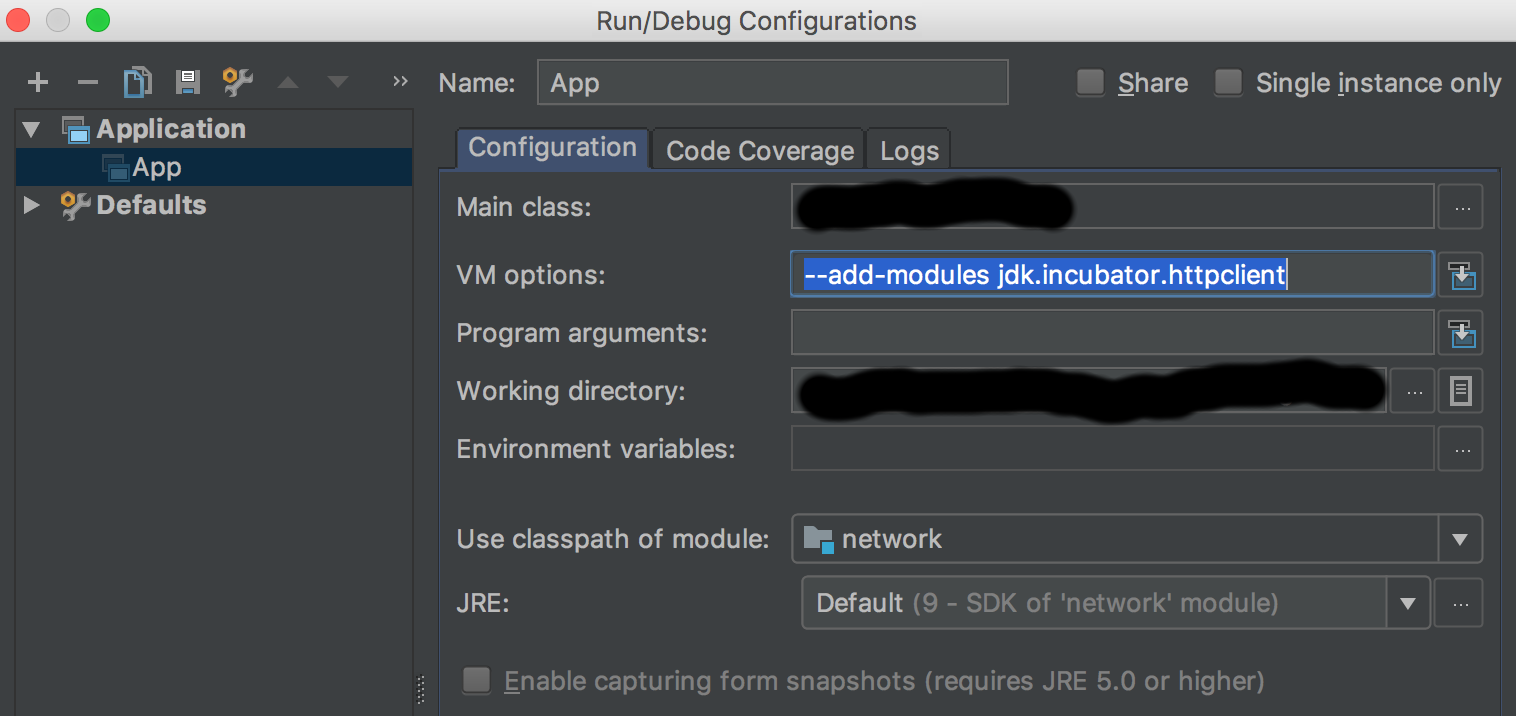Screen dimensions: 1516x716
Task: Open defaults editor wrench icon in toolbar
Action: (x=237, y=82)
